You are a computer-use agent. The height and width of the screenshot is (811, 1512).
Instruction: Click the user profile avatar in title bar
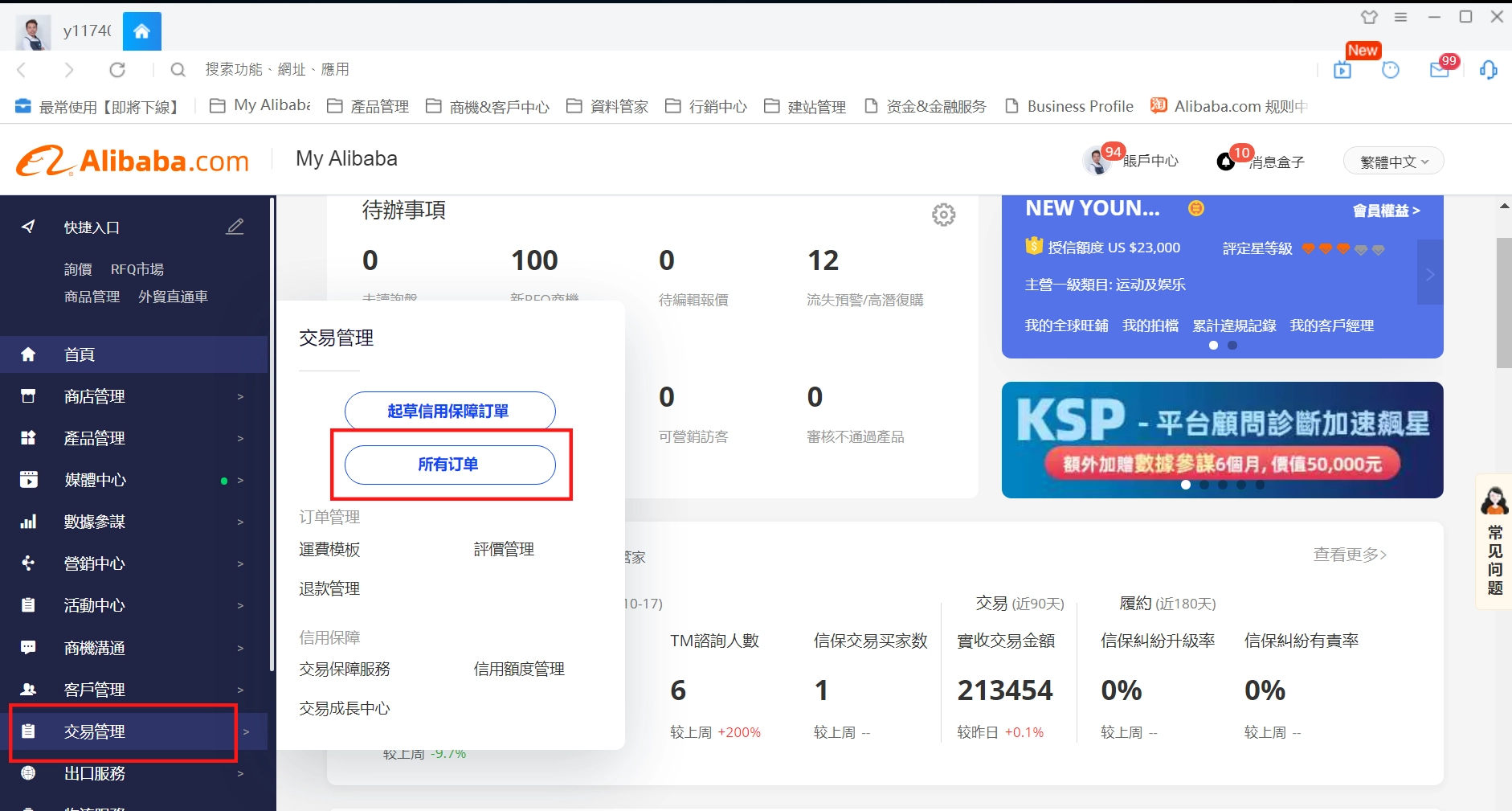click(33, 32)
